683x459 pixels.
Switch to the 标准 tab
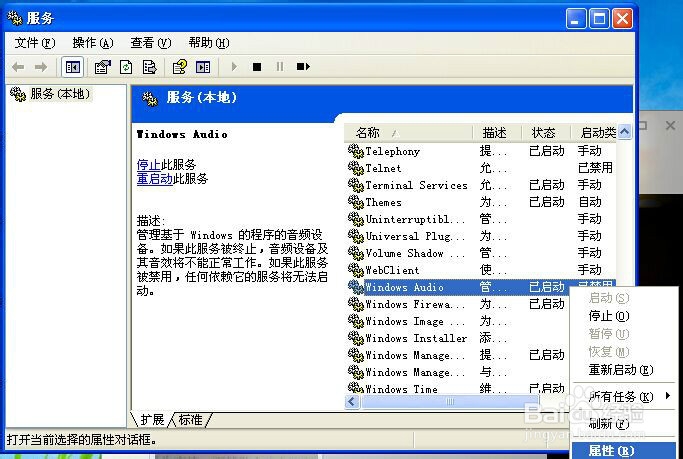pyautogui.click(x=191, y=420)
